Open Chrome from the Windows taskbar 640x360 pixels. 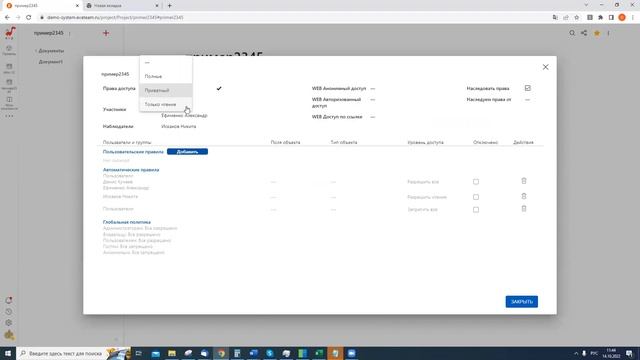[221, 353]
